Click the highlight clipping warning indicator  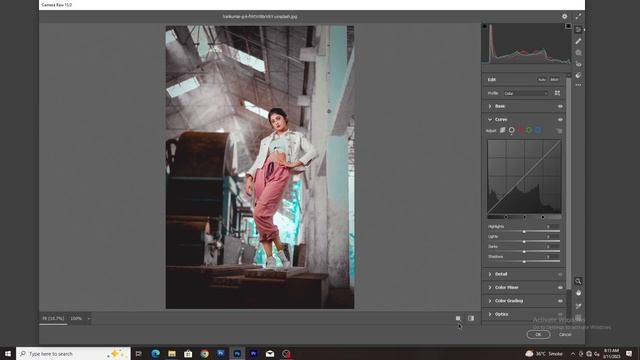point(568,26)
